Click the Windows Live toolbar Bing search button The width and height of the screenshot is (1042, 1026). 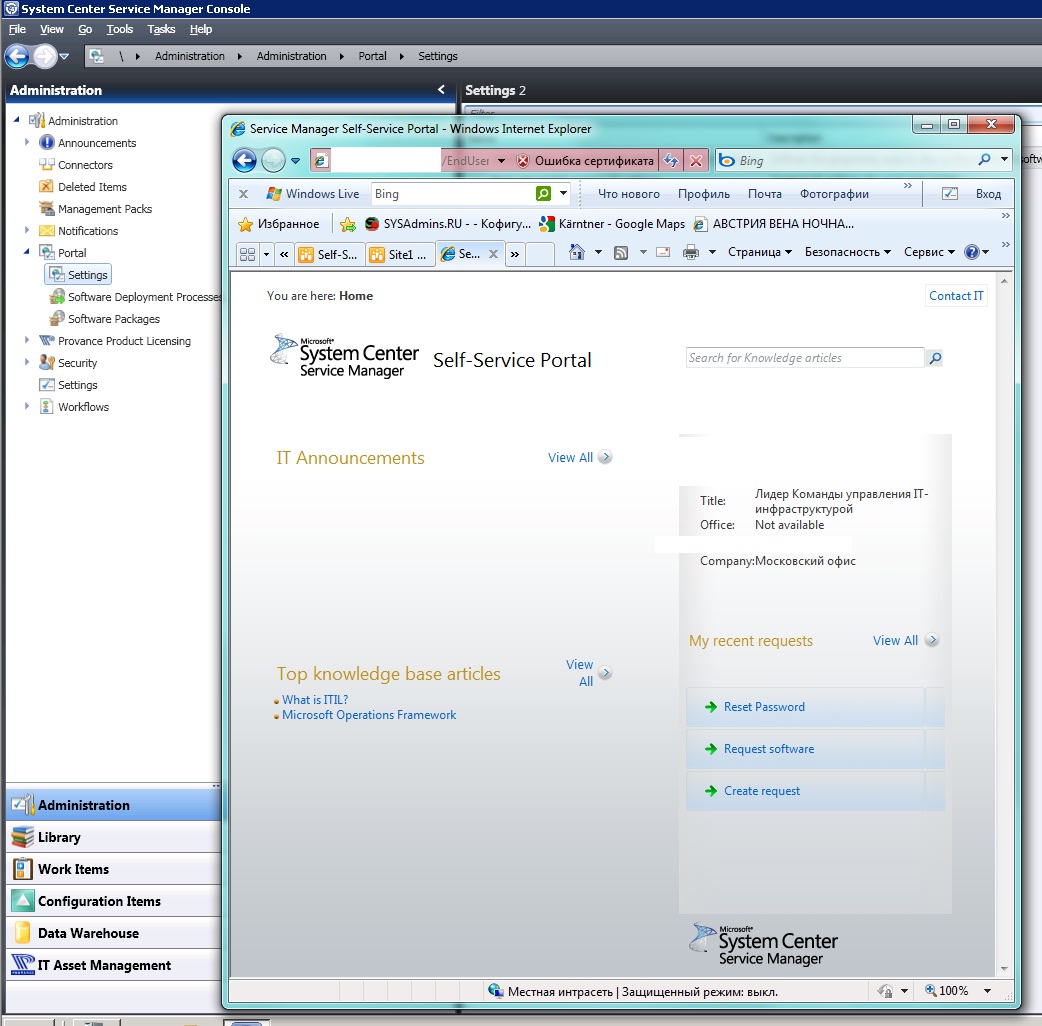[544, 193]
